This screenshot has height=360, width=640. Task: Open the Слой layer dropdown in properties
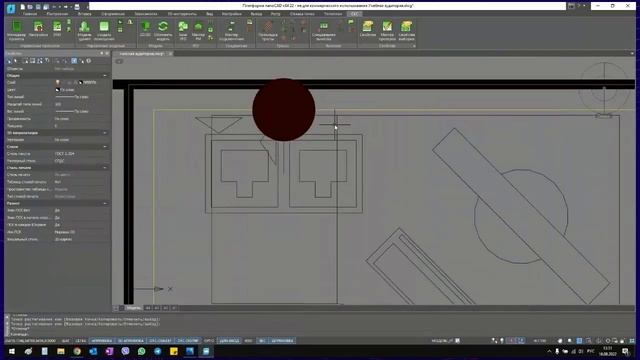pyautogui.click(x=82, y=82)
